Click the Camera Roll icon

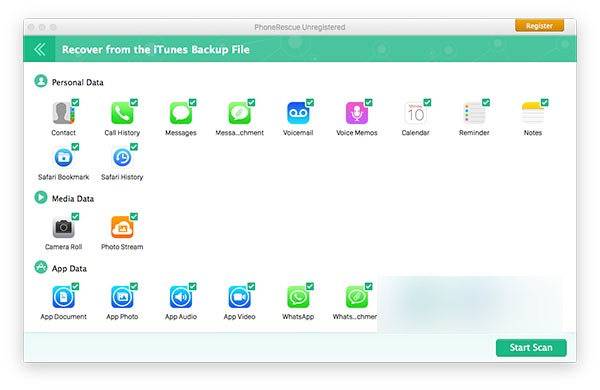click(x=64, y=228)
